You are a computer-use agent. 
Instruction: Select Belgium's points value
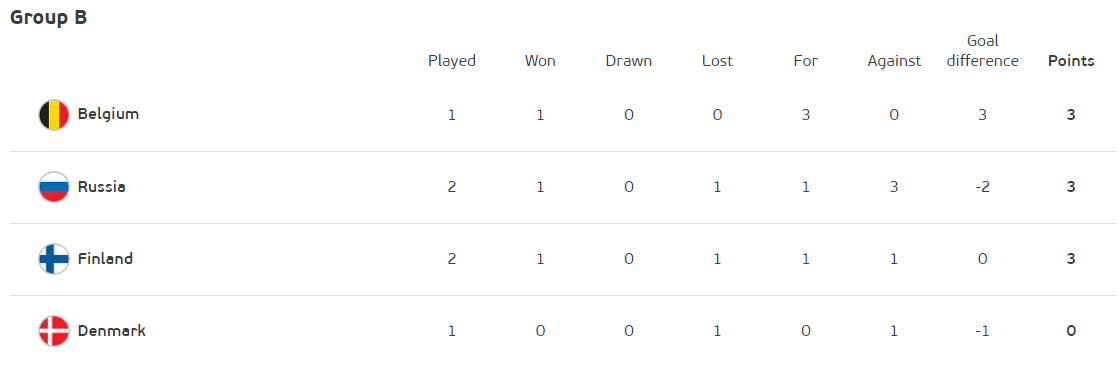tap(1071, 115)
